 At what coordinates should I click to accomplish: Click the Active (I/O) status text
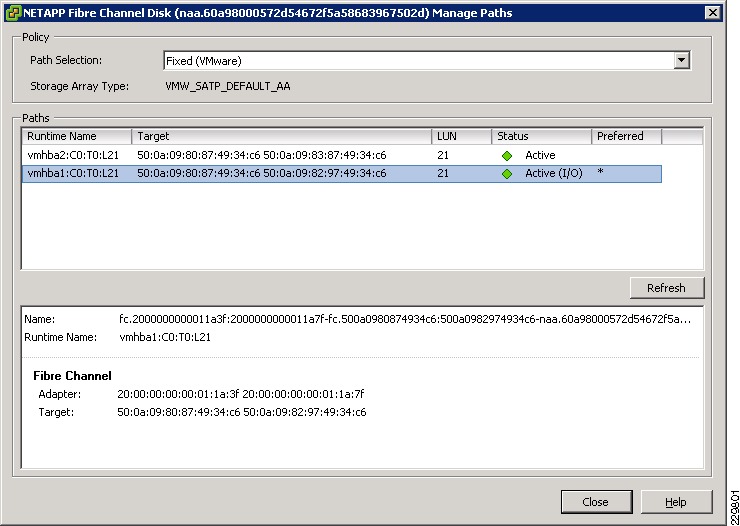click(554, 174)
